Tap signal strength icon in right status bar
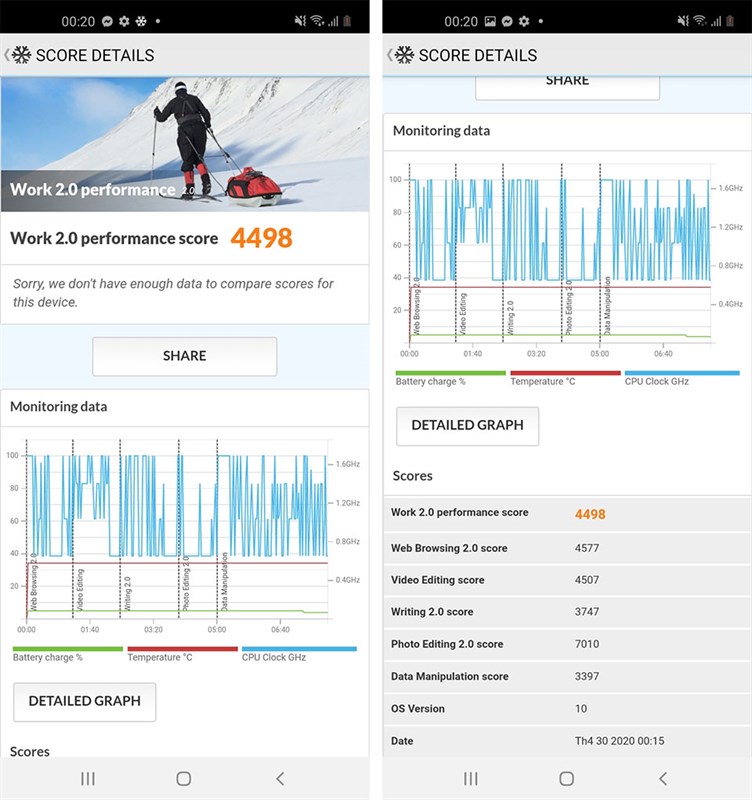 pyautogui.click(x=716, y=21)
